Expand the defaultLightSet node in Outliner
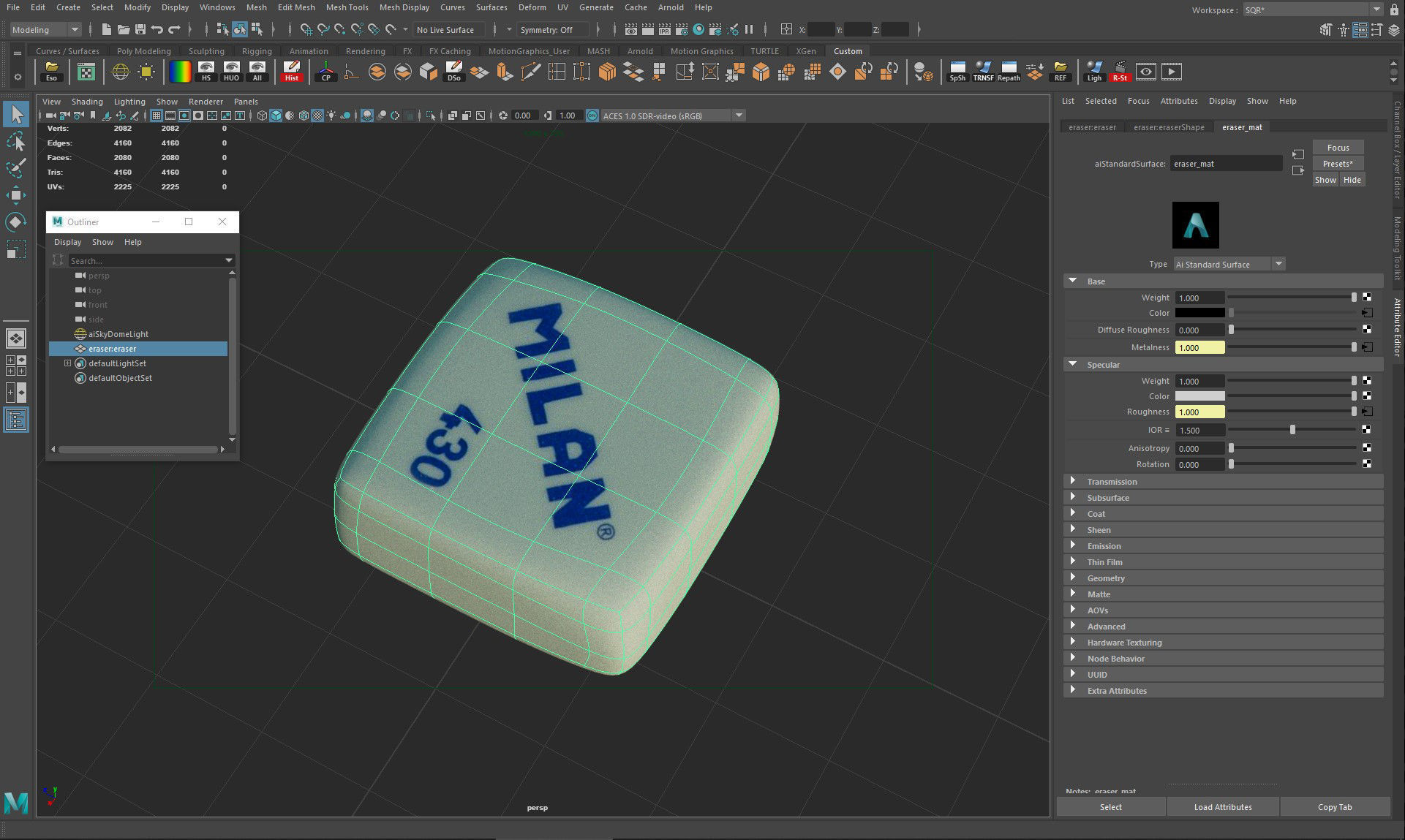Screen dimensions: 1405x840 click(68, 363)
